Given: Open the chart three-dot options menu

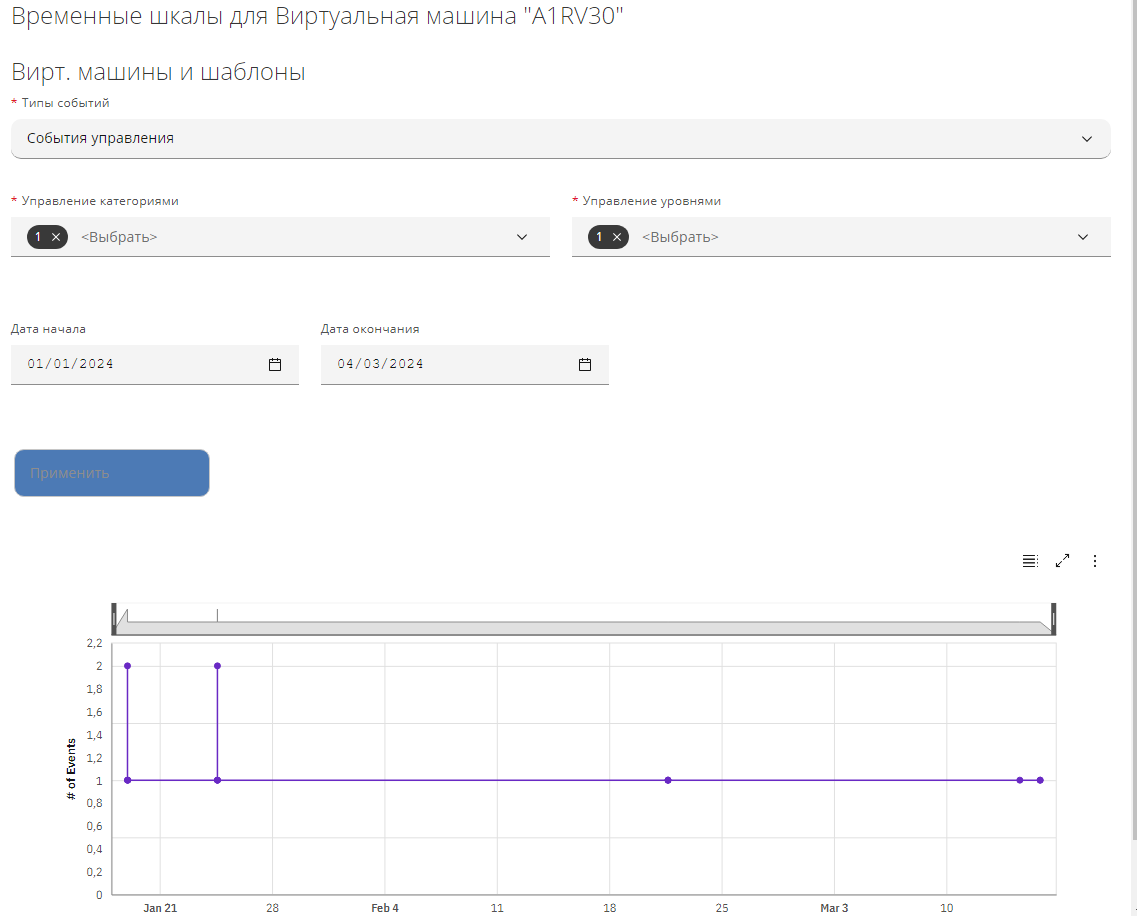Looking at the screenshot, I should click(1095, 561).
